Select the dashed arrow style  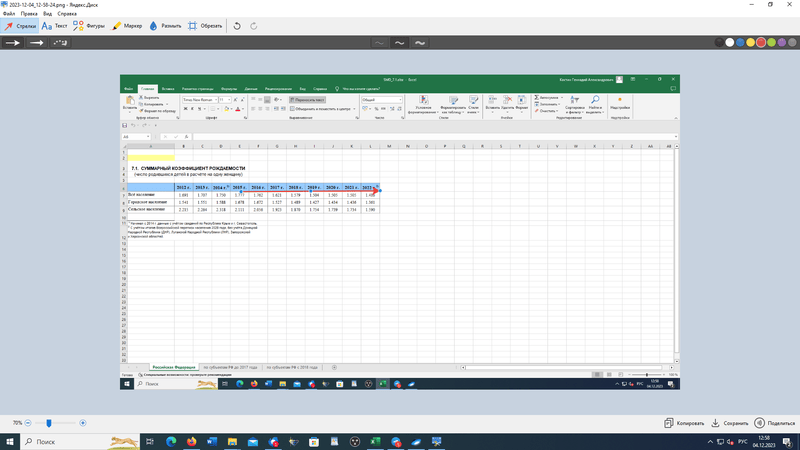(60, 43)
